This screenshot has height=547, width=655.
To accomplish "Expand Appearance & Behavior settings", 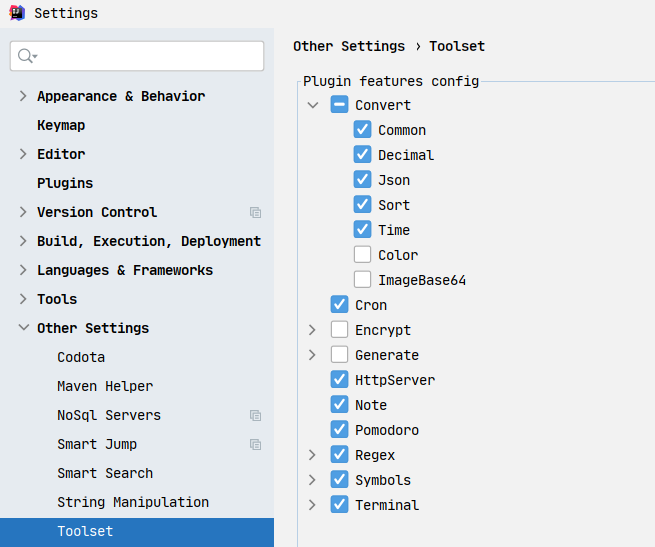I will pyautogui.click(x=23, y=96).
